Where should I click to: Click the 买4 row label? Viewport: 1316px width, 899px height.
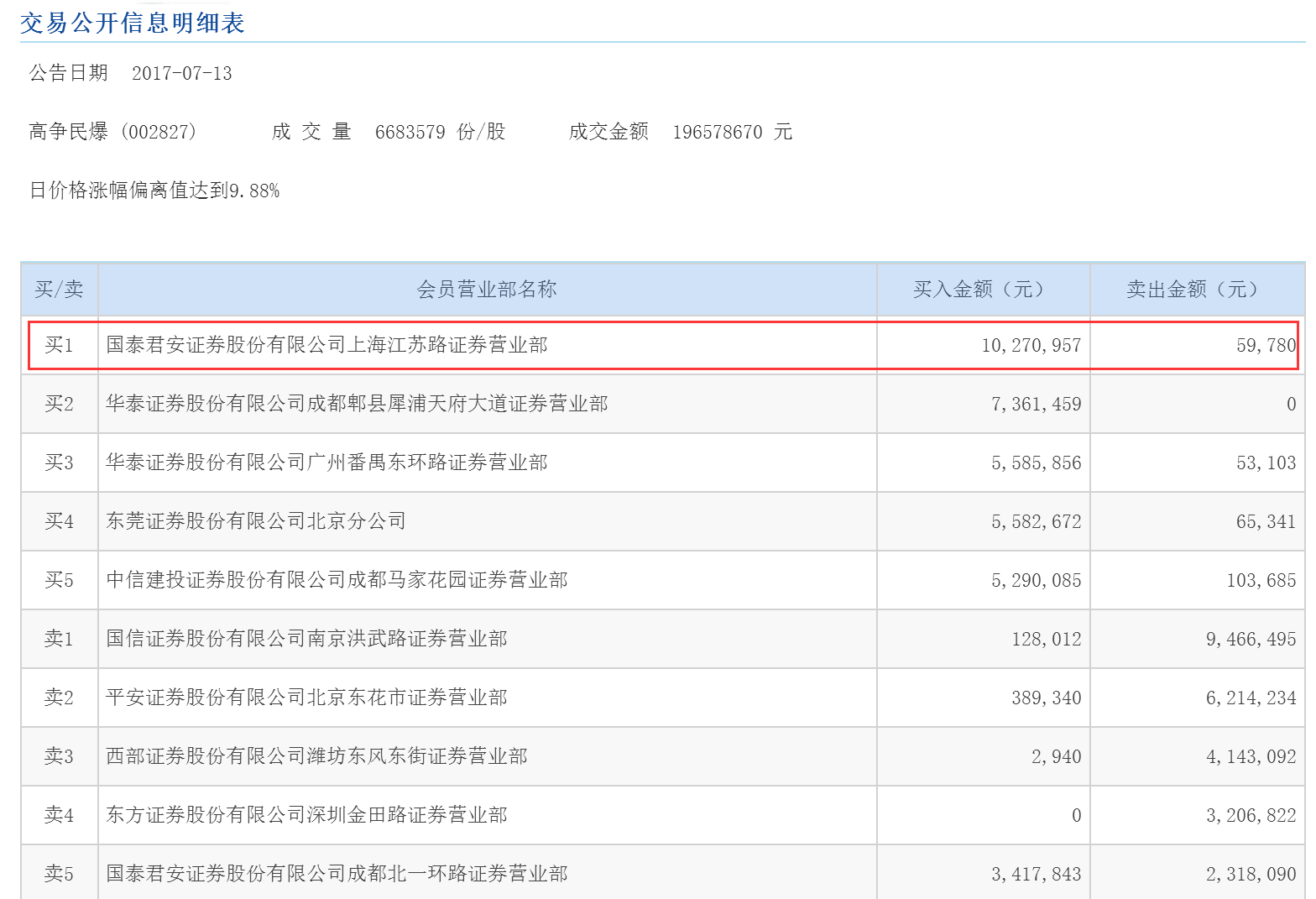(x=60, y=521)
